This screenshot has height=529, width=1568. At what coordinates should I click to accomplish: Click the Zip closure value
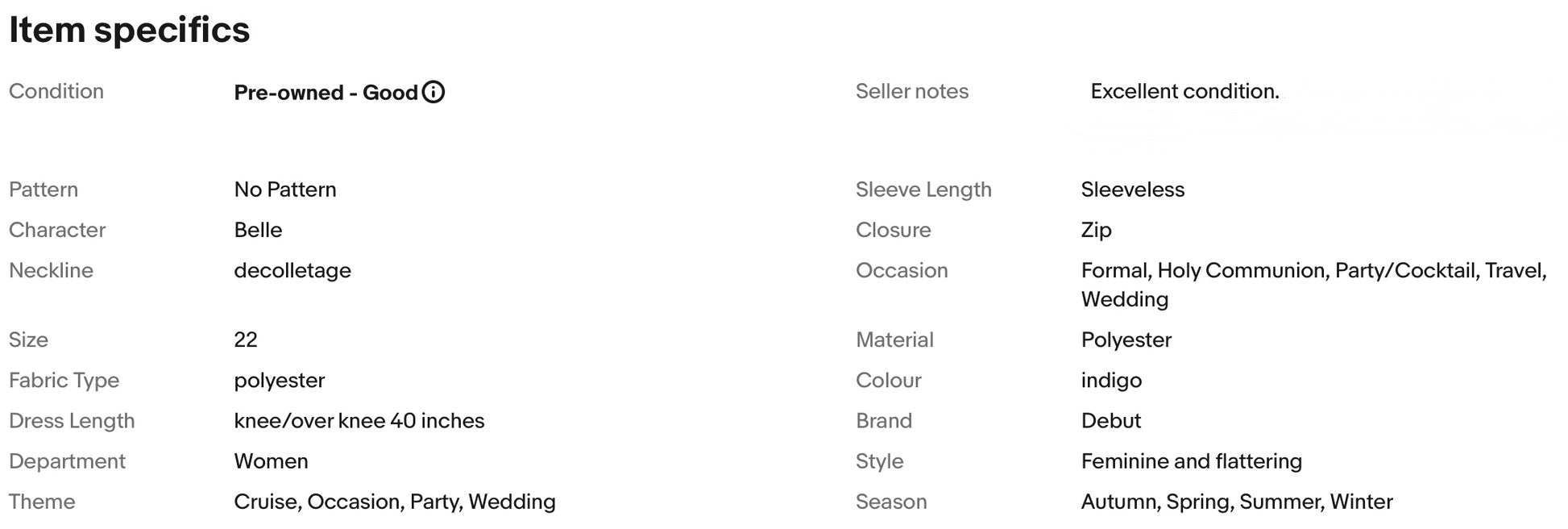[x=1097, y=231]
